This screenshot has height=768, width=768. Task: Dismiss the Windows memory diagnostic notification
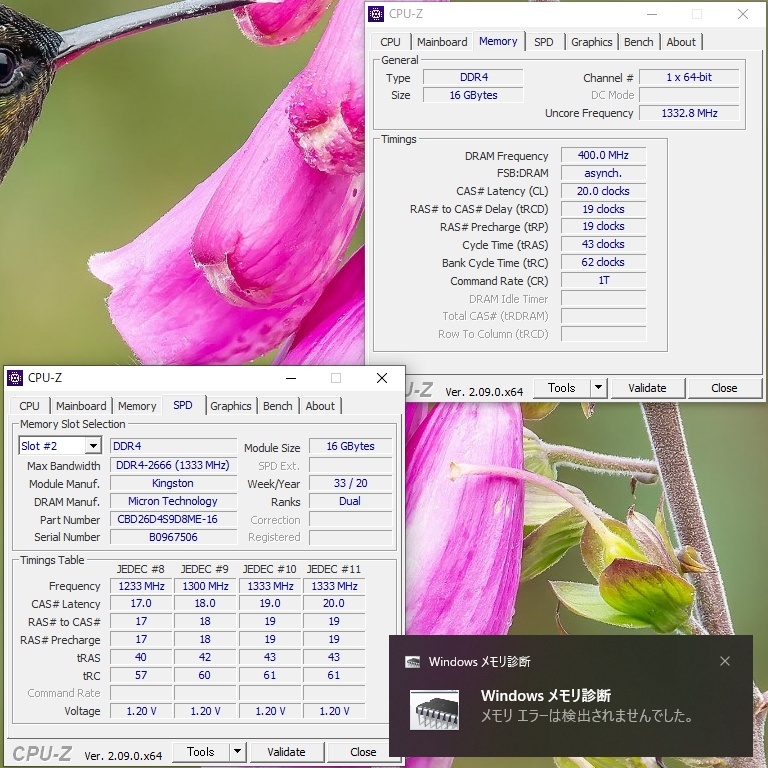coord(725,661)
